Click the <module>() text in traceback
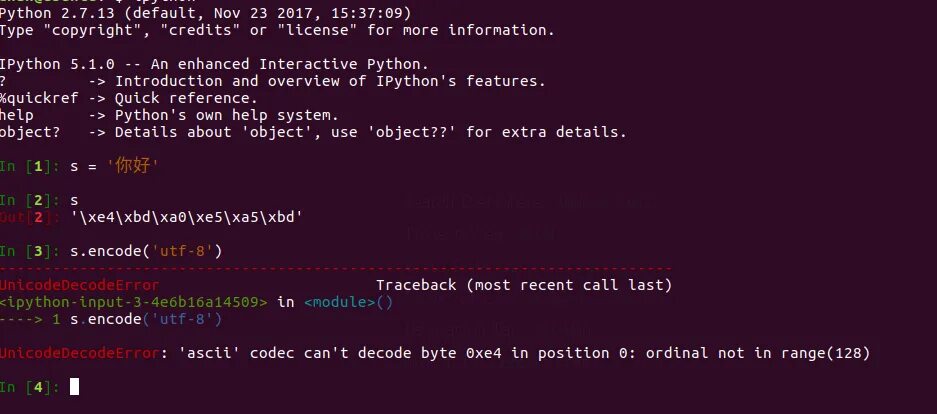The width and height of the screenshot is (937, 414). pyautogui.click(x=348, y=302)
